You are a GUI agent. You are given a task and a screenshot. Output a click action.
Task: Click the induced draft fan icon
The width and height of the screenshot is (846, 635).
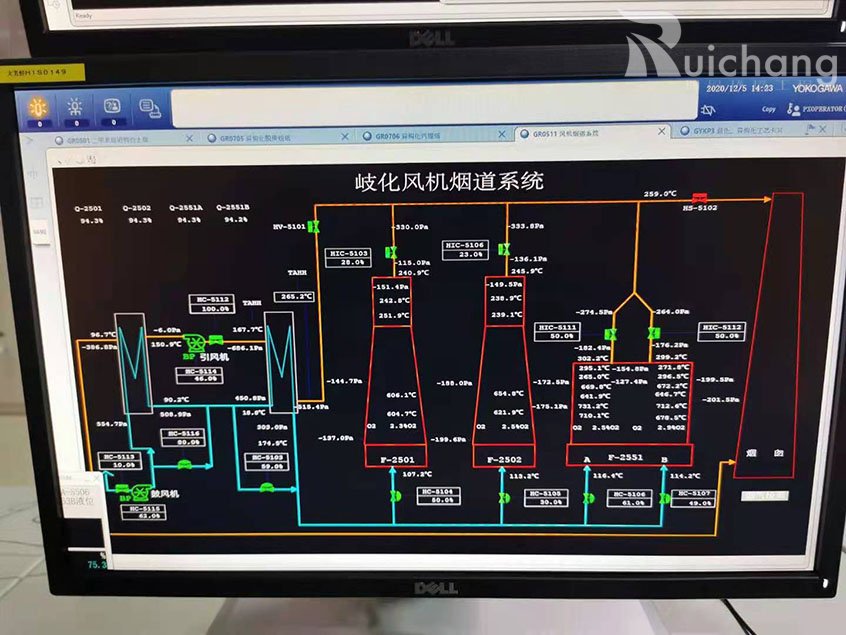click(x=190, y=343)
